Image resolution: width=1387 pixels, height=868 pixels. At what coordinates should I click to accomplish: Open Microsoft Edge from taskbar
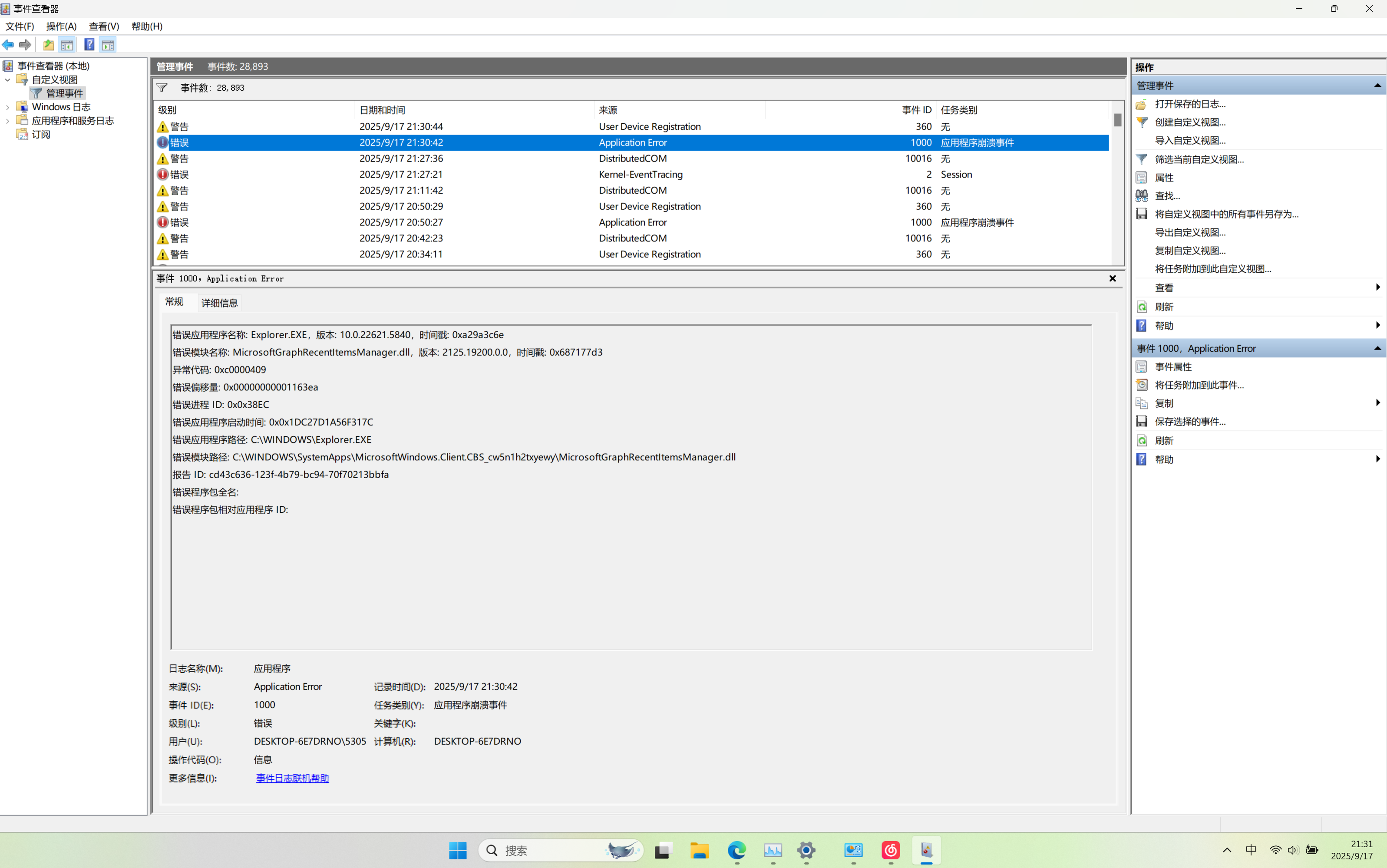coord(736,850)
